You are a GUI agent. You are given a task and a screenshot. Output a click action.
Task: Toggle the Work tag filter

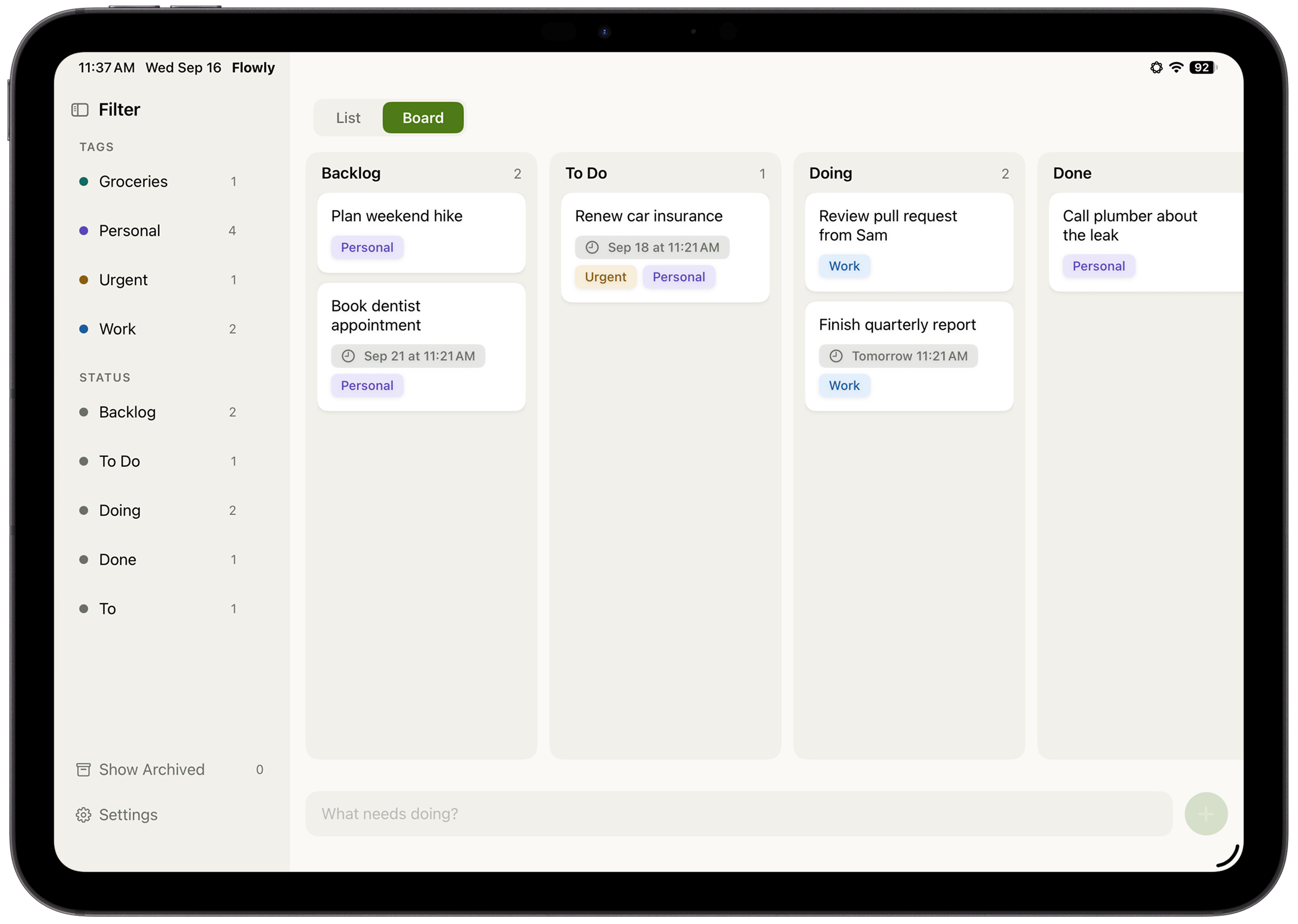point(159,329)
